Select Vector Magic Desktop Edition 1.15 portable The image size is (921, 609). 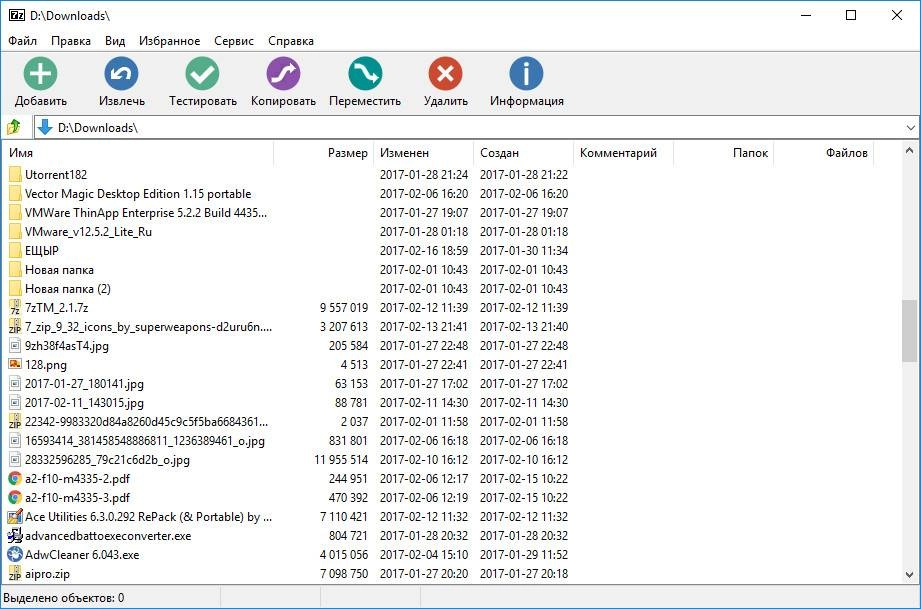[x=138, y=194]
